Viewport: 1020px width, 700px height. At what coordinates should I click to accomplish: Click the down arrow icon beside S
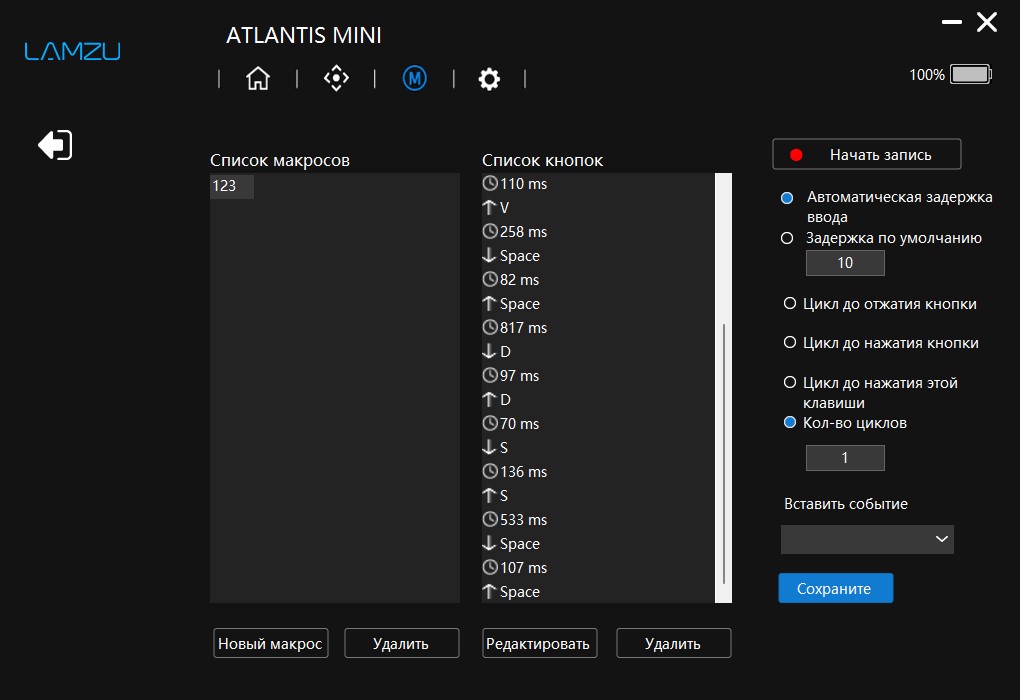pyautogui.click(x=489, y=447)
